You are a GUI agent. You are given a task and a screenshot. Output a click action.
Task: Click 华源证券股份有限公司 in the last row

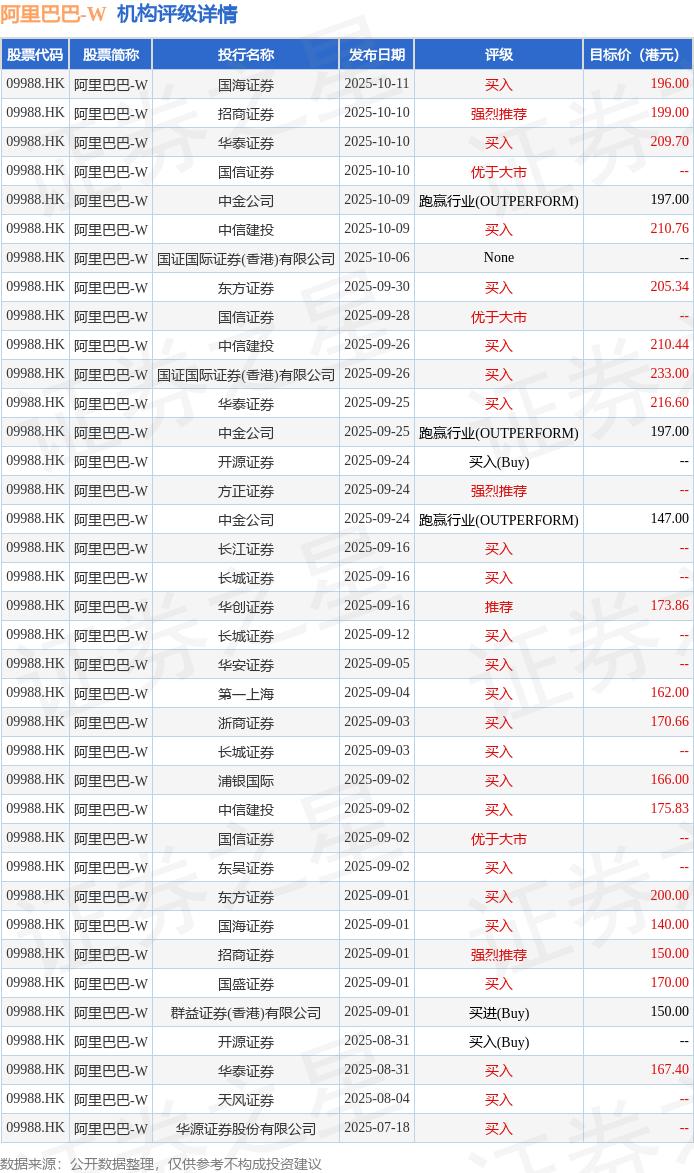coord(246,1128)
